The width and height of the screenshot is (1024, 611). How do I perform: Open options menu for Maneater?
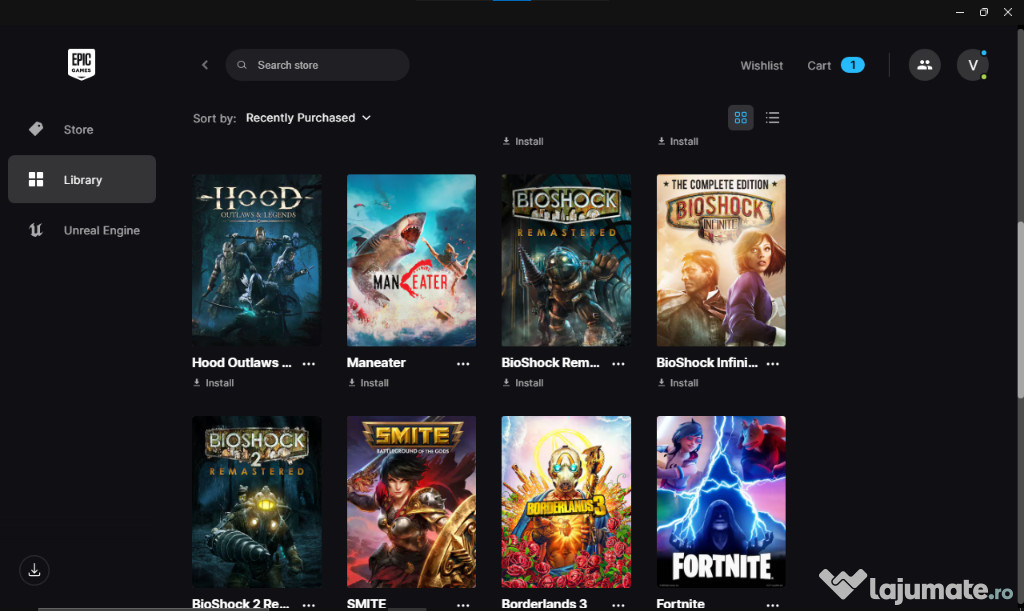pyautogui.click(x=463, y=364)
